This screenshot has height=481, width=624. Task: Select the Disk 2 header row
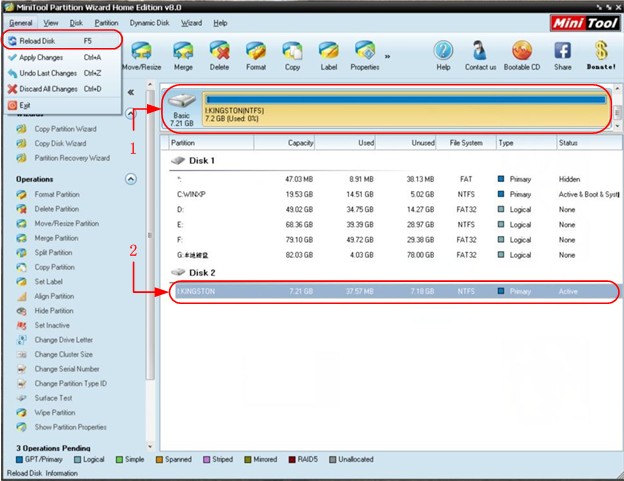tap(395, 273)
